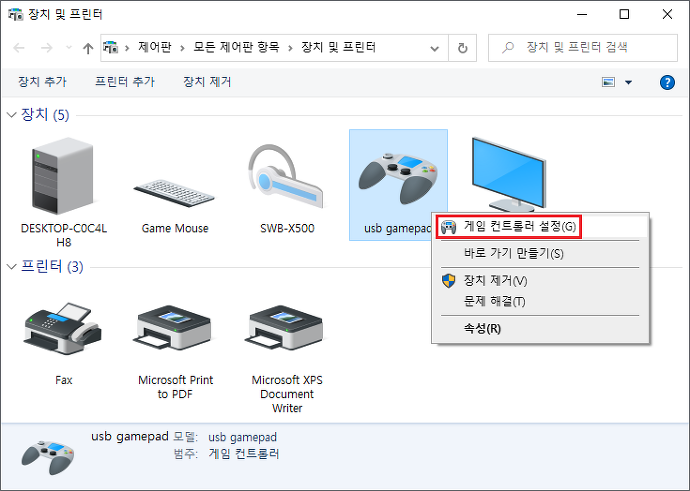This screenshot has width=690, height=491.
Task: Open the view options dropdown arrow
Action: pos(628,82)
